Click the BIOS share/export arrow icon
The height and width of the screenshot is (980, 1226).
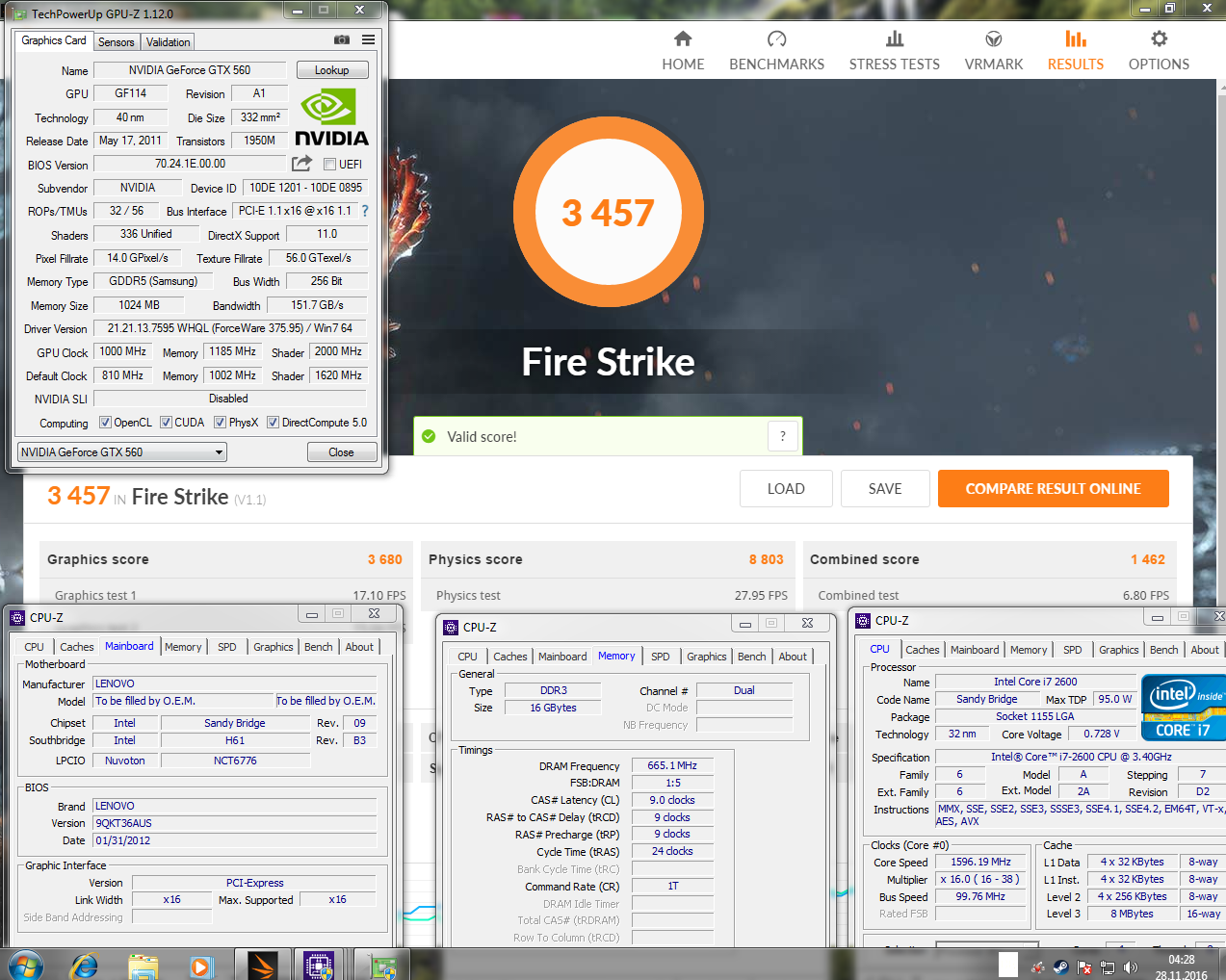pyautogui.click(x=301, y=164)
